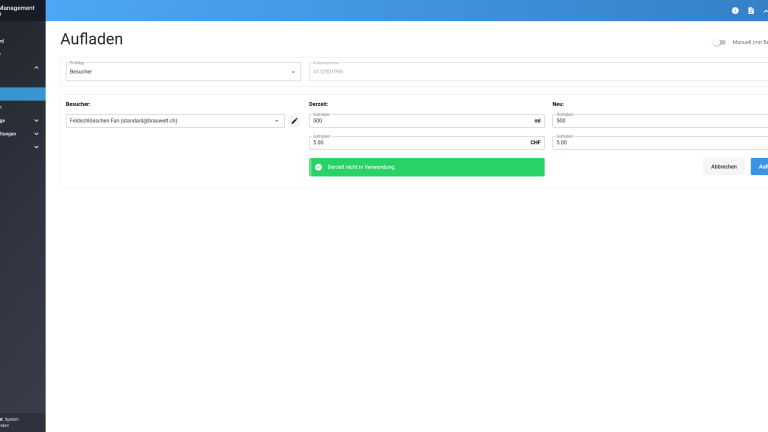Open the Feldschlösschen Fan visitor dropdown
The width and height of the screenshot is (768, 432).
point(174,121)
